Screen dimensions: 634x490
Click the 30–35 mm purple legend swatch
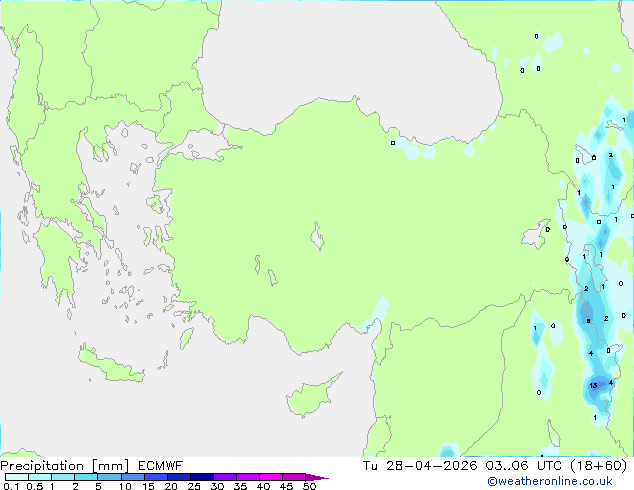(x=225, y=477)
